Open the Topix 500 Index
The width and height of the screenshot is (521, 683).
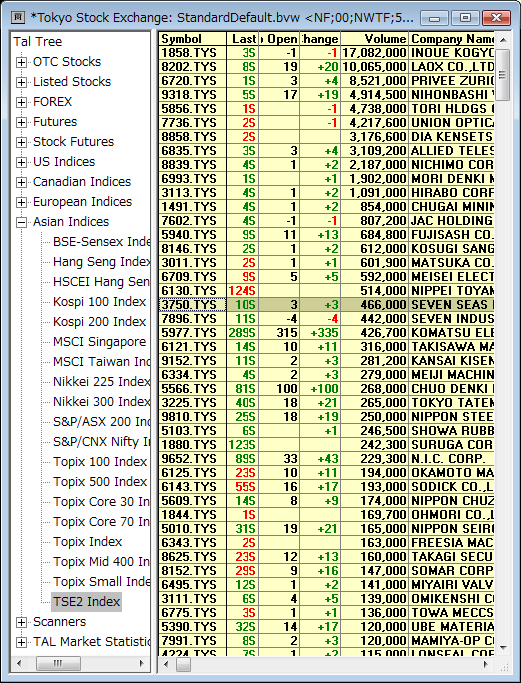coord(100,482)
